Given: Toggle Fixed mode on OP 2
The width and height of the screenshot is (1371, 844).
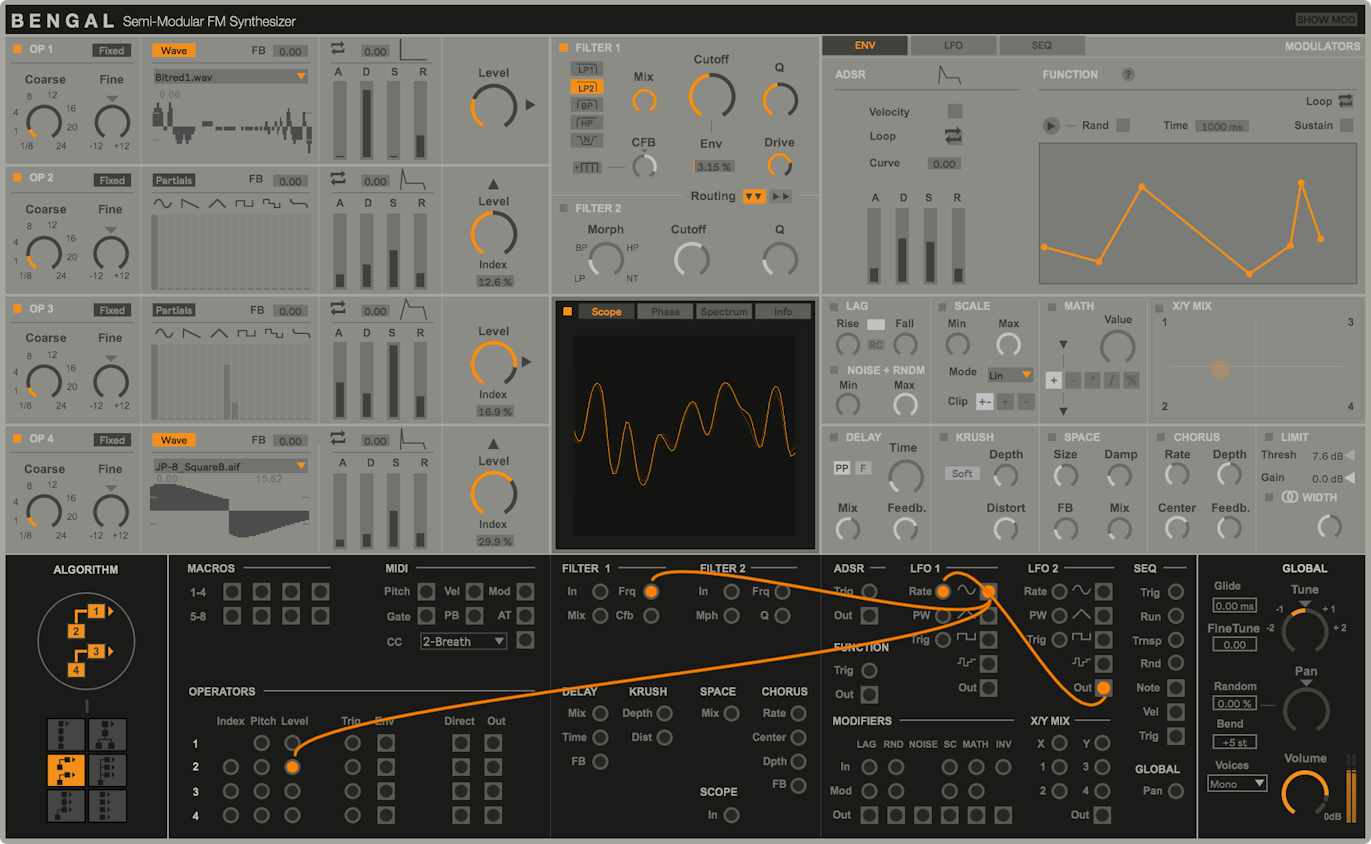Looking at the screenshot, I should pyautogui.click(x=111, y=180).
